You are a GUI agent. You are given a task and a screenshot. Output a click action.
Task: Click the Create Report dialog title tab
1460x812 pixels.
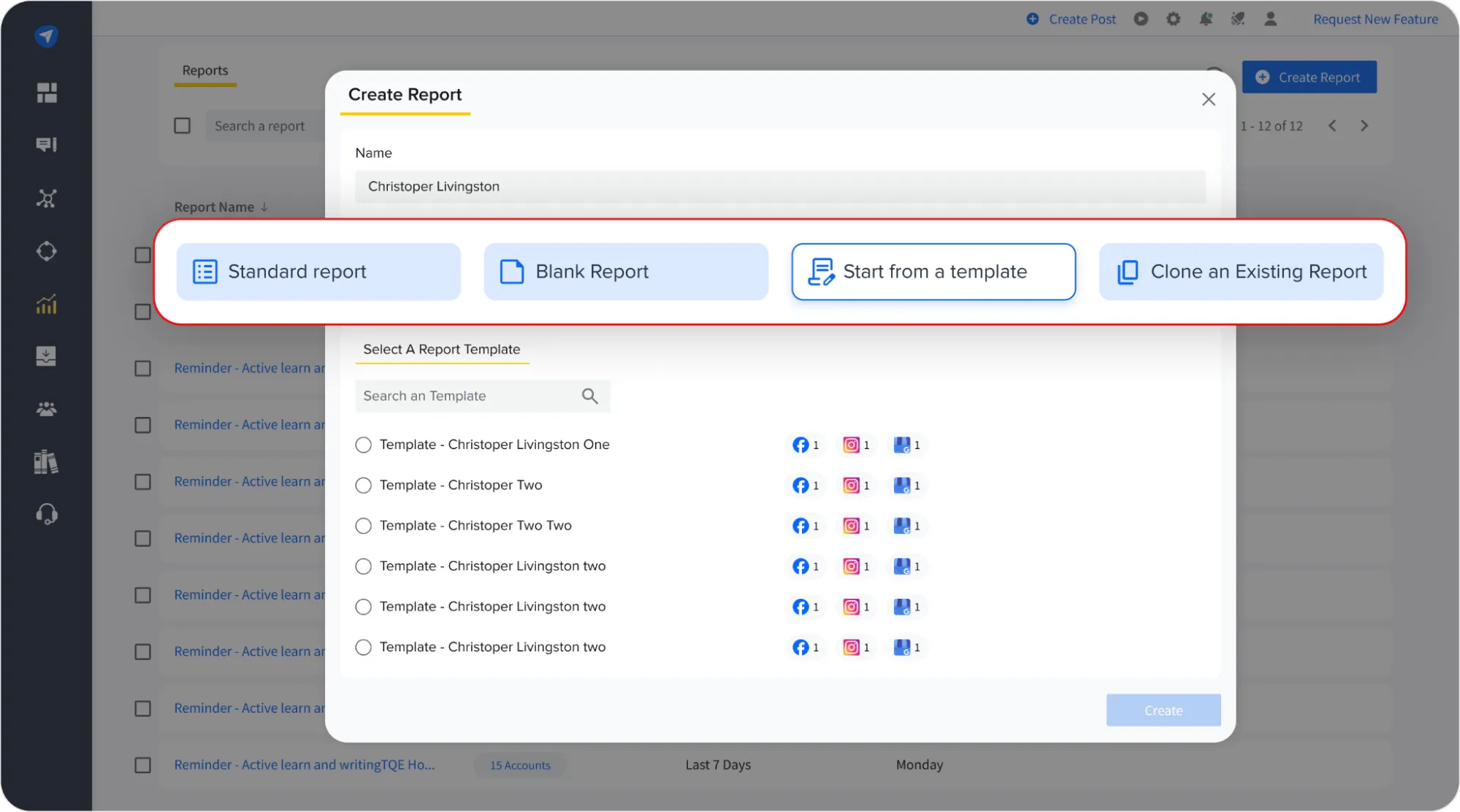(x=405, y=96)
